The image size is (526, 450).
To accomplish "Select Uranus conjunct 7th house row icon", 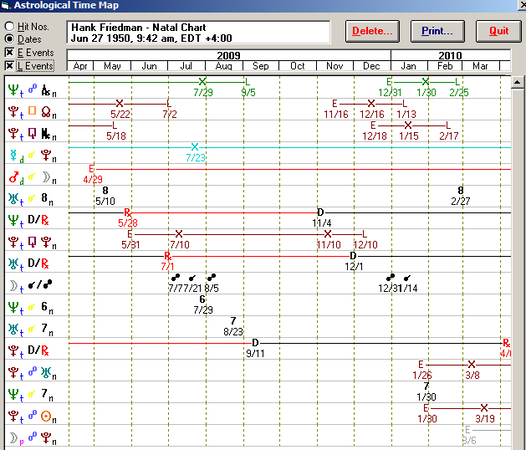I will [31, 329].
